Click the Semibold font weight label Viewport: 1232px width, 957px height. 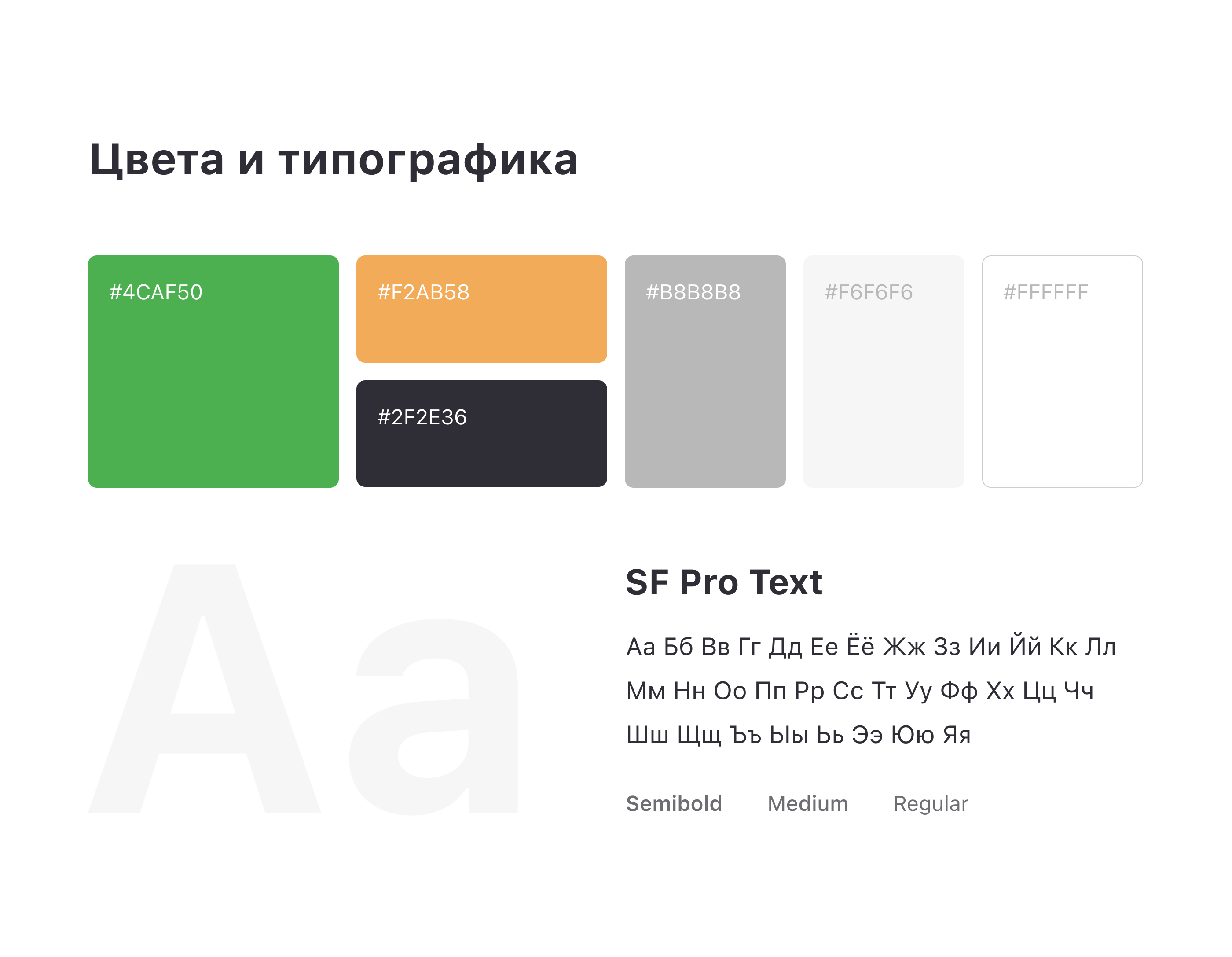coord(674,803)
